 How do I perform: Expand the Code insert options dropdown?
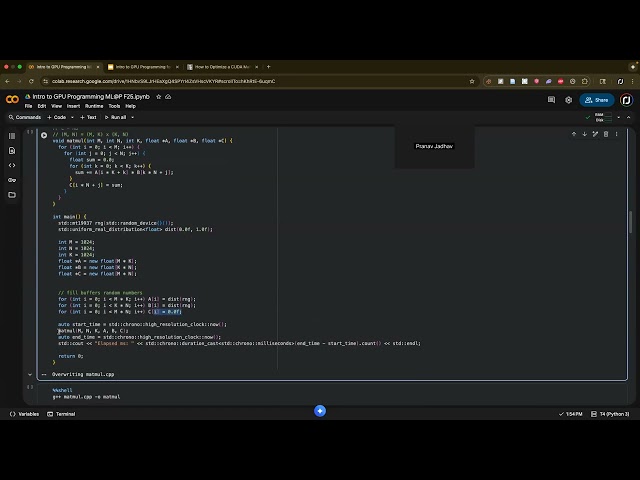click(x=72, y=117)
